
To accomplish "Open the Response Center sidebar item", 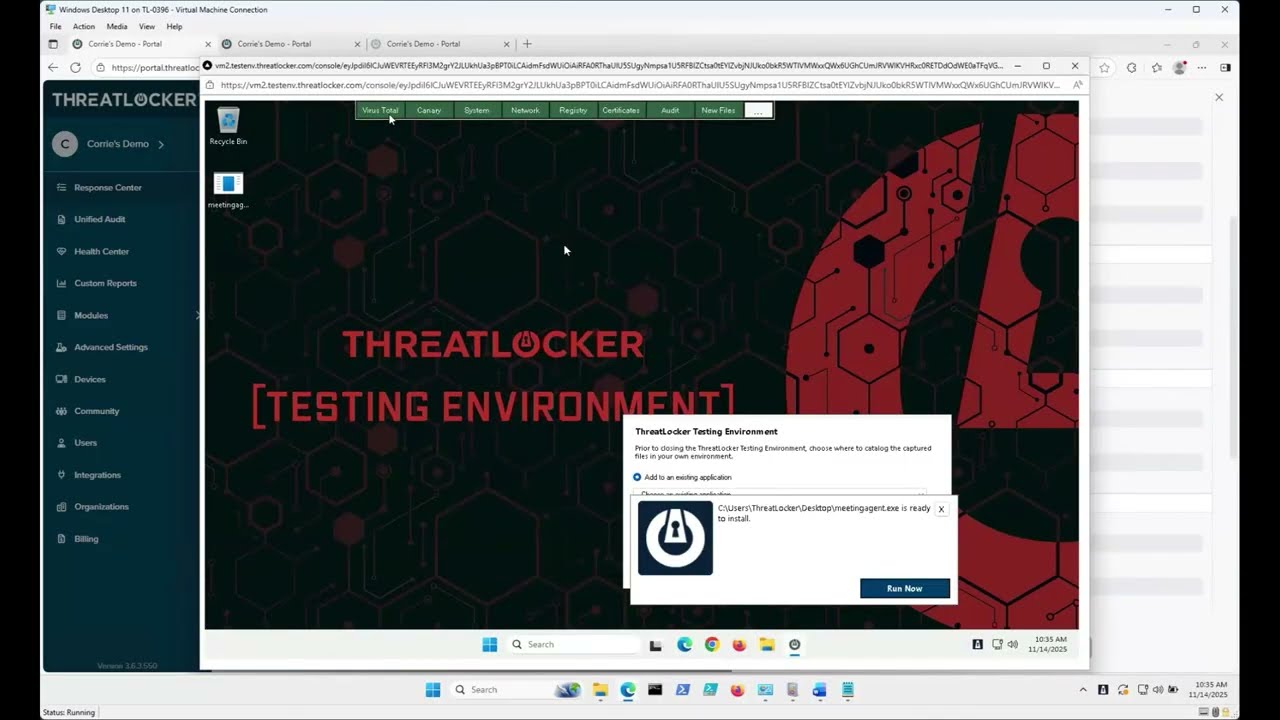I will click(108, 187).
